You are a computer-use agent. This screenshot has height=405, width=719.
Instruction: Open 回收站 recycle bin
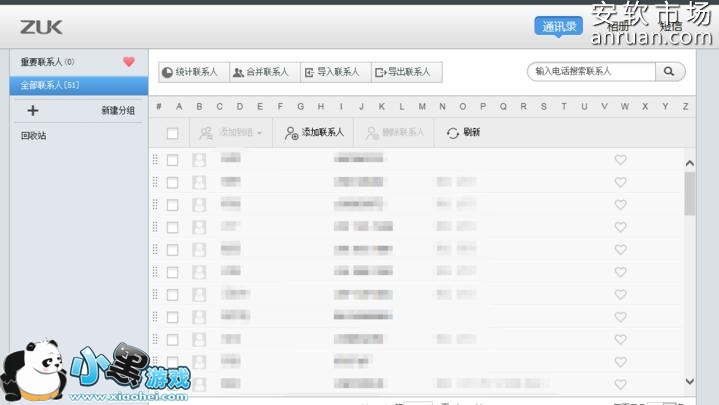pyautogui.click(x=33, y=136)
